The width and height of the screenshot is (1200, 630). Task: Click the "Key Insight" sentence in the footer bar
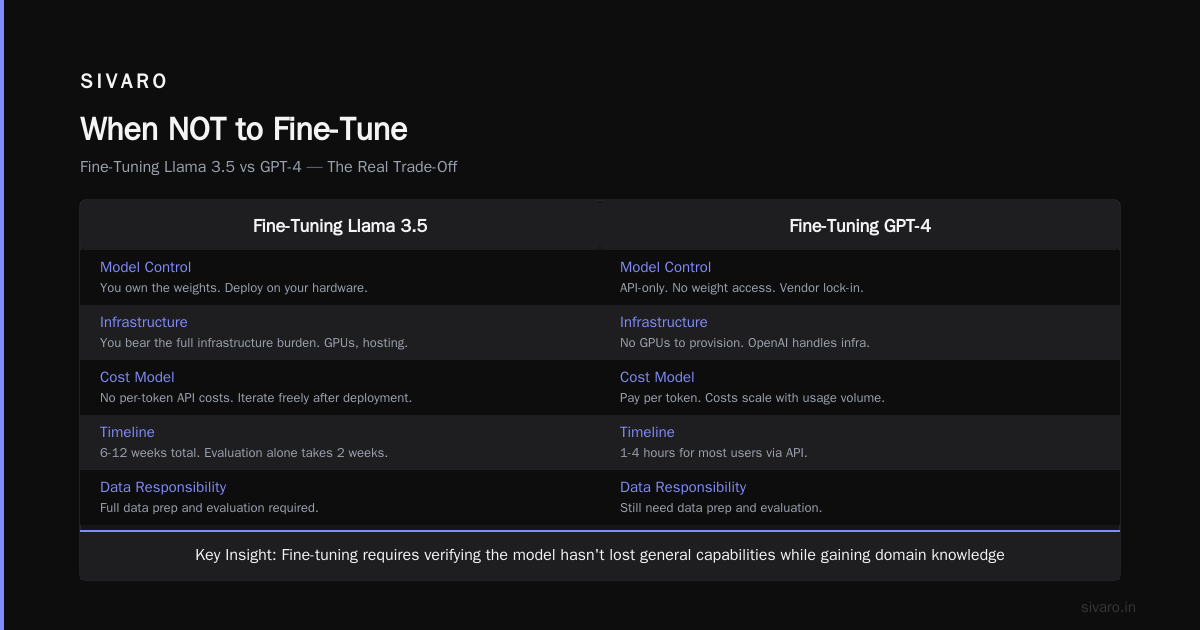(x=600, y=555)
